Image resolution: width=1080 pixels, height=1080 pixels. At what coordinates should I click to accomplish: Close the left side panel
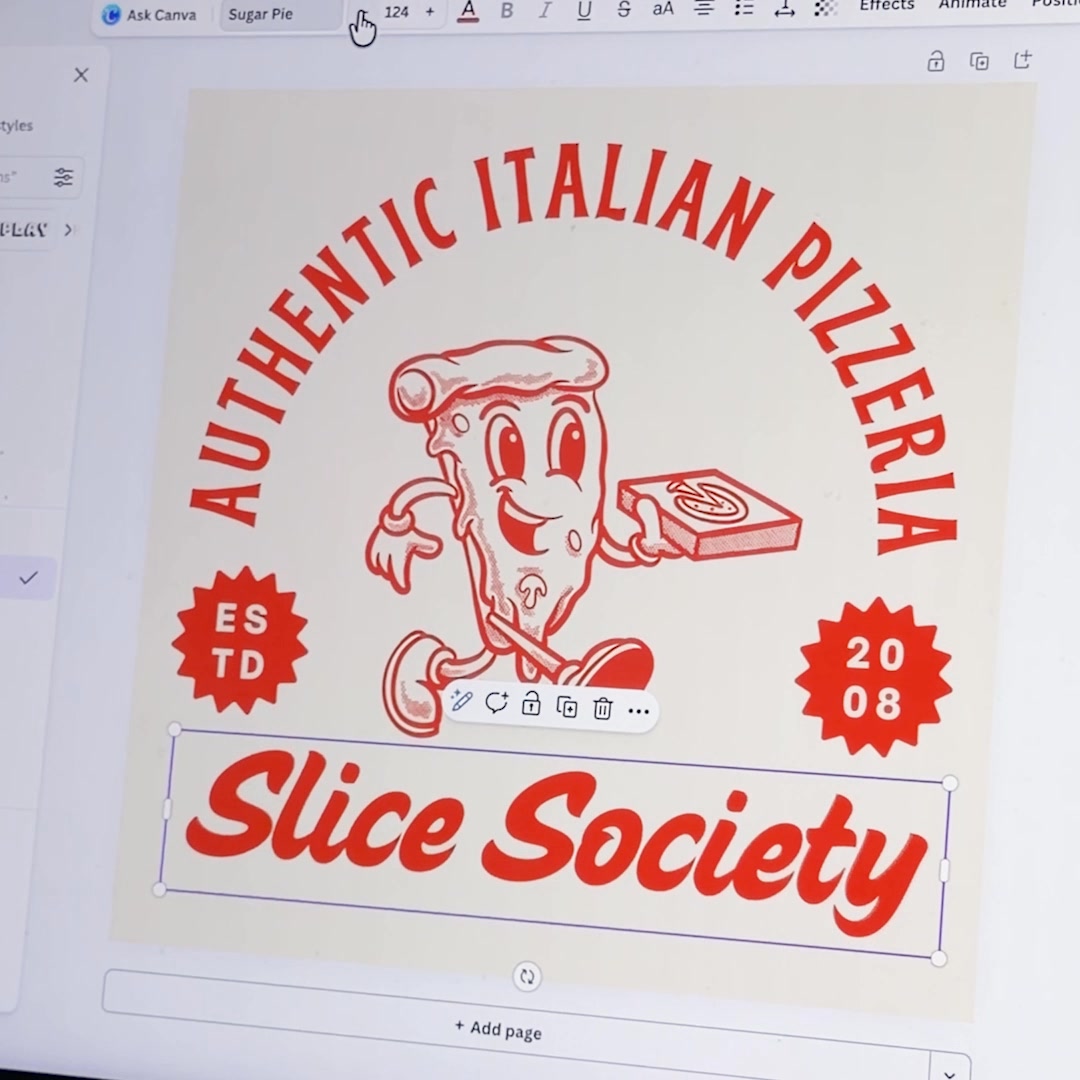point(81,74)
